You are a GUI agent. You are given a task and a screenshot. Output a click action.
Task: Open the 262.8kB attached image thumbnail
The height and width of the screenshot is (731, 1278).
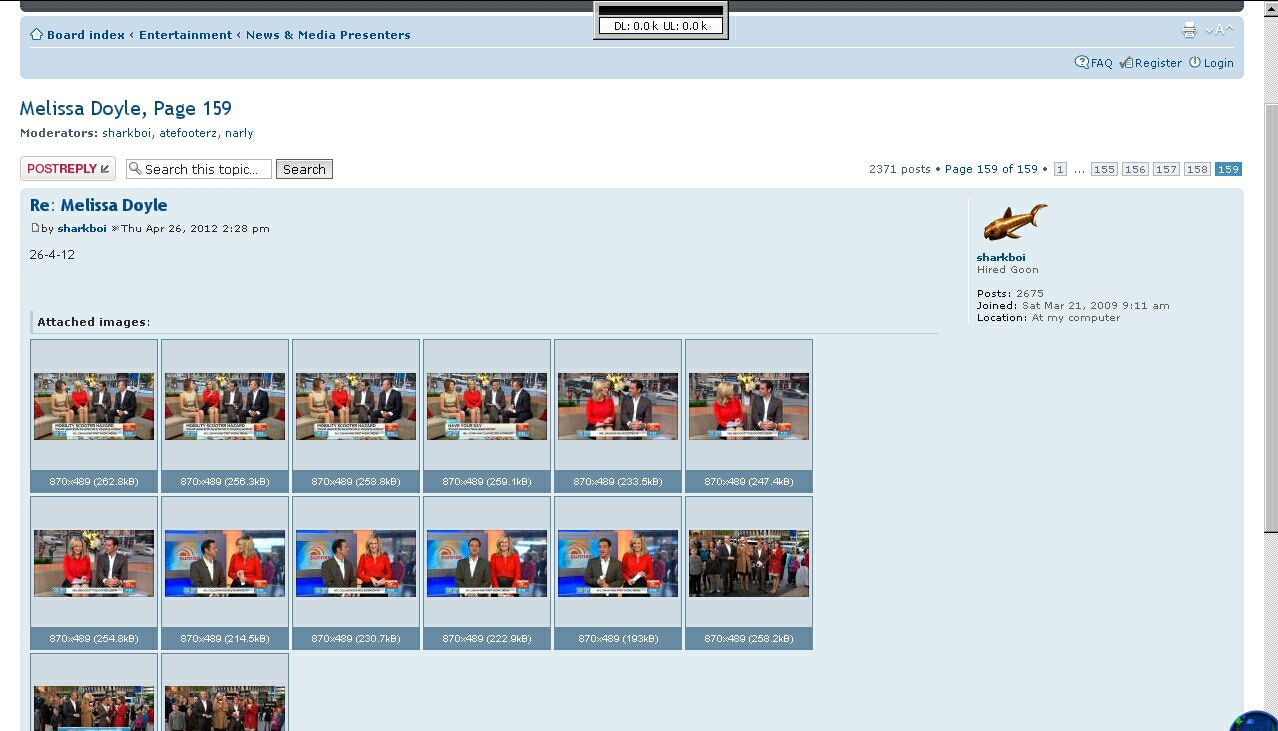click(x=94, y=406)
